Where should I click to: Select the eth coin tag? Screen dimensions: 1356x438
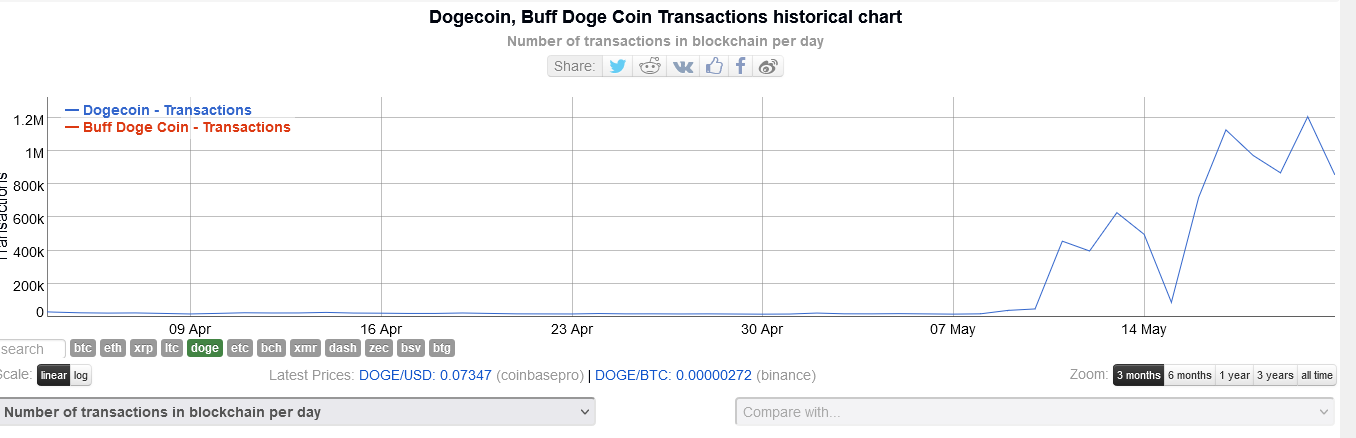click(x=113, y=348)
